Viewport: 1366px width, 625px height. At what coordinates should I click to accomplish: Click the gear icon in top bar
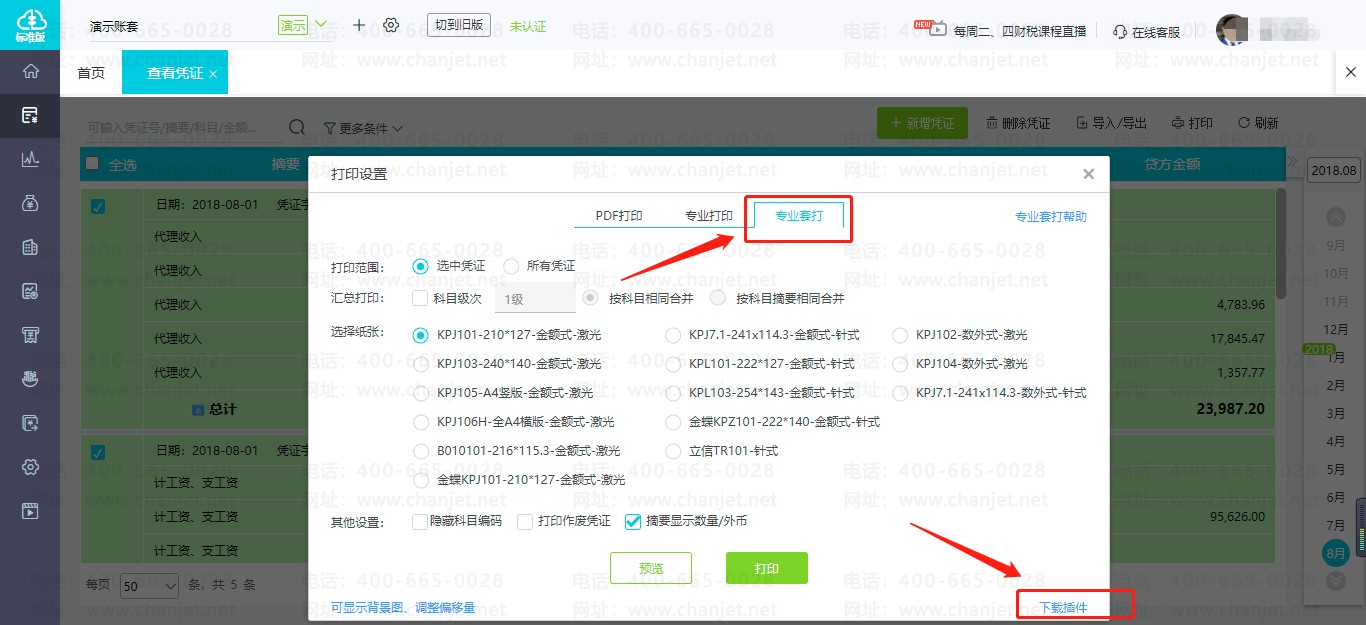click(x=391, y=25)
